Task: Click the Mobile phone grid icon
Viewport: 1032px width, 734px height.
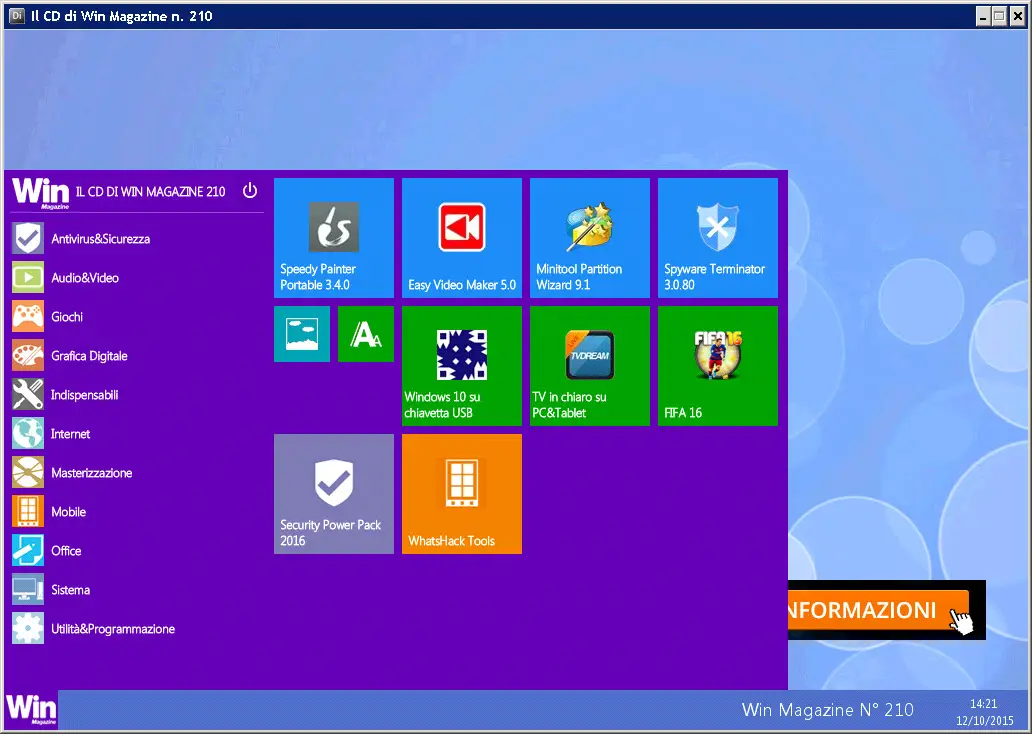Action: 28,511
